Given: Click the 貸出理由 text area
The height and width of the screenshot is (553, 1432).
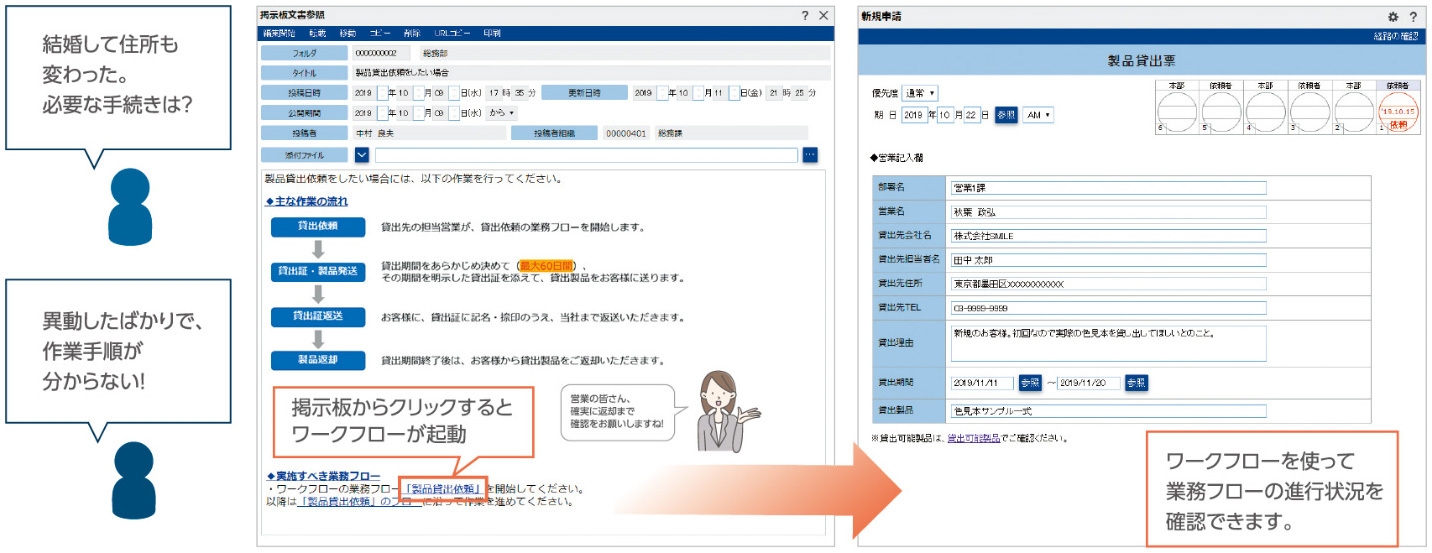Looking at the screenshot, I should (x=1108, y=343).
